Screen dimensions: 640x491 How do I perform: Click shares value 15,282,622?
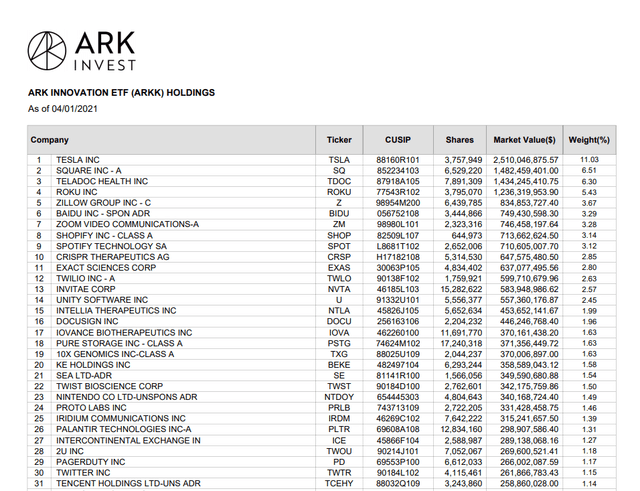click(461, 289)
